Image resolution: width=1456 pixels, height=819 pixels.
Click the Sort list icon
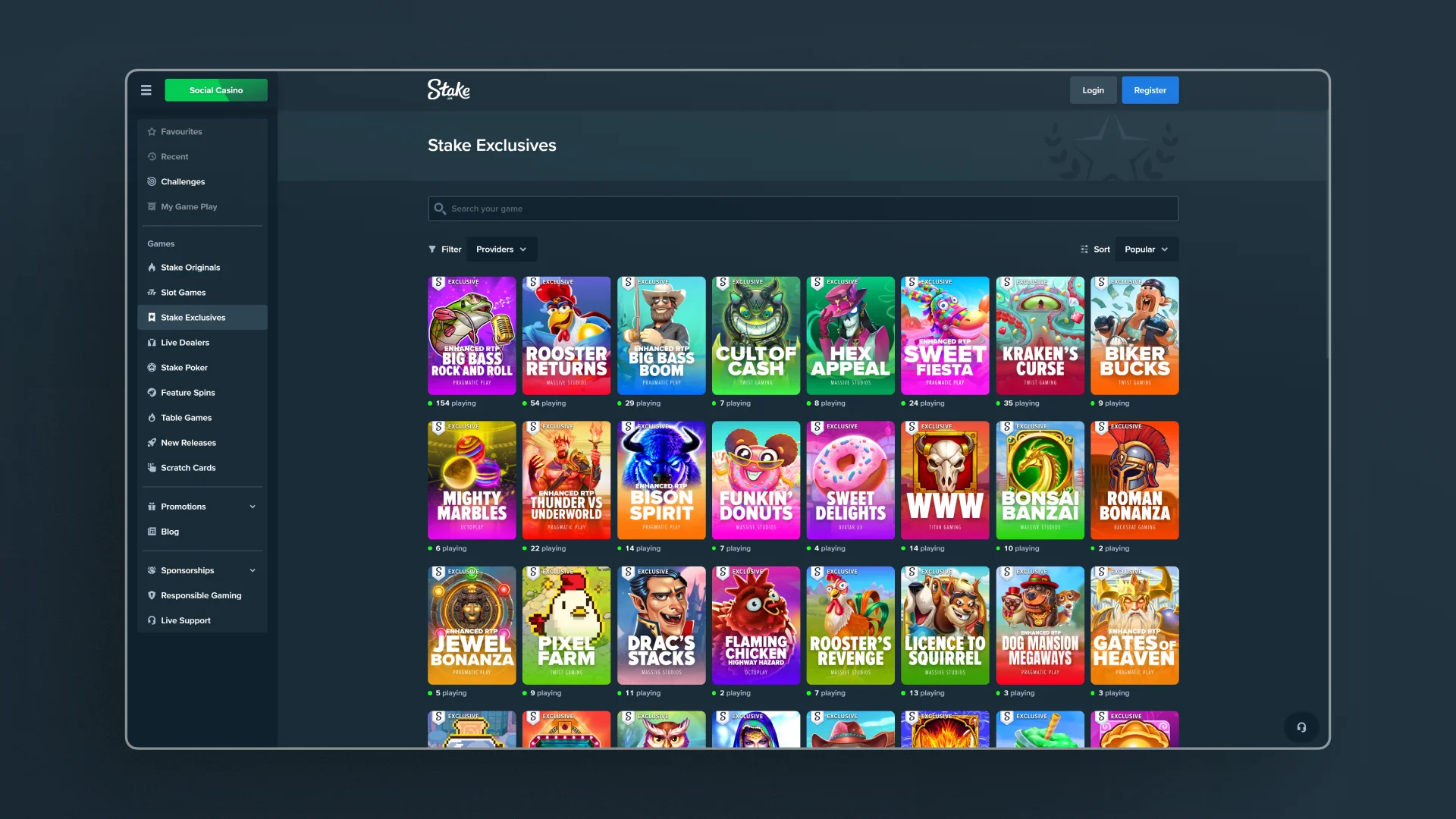tap(1084, 249)
